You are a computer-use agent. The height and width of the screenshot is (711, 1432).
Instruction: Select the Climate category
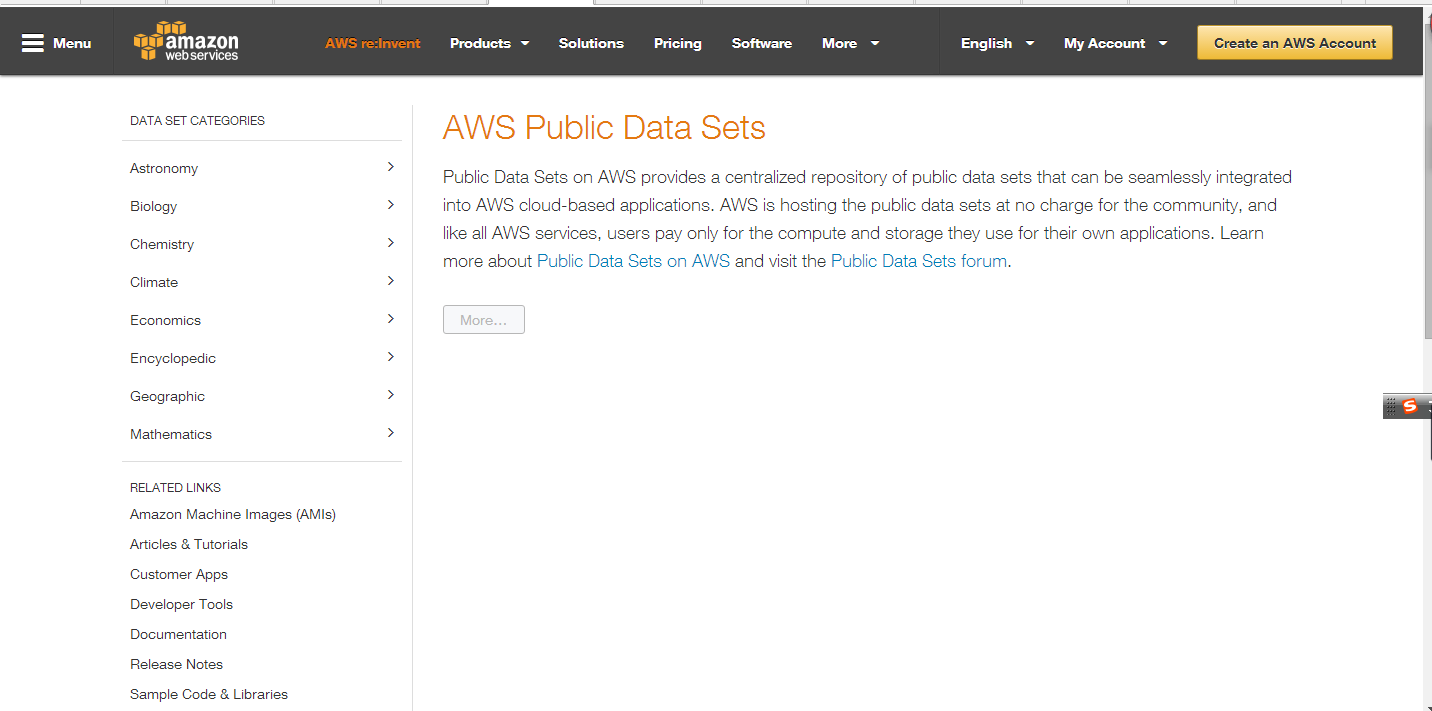click(154, 282)
